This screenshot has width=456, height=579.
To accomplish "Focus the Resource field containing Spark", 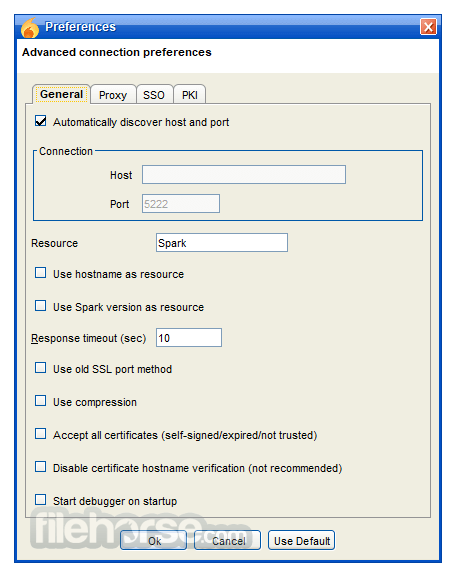I will [x=222, y=243].
